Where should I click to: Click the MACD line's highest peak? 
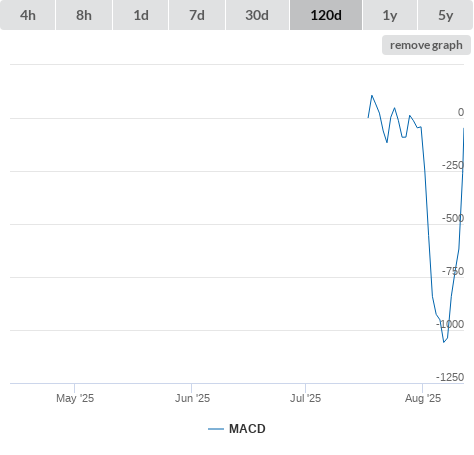click(372, 96)
